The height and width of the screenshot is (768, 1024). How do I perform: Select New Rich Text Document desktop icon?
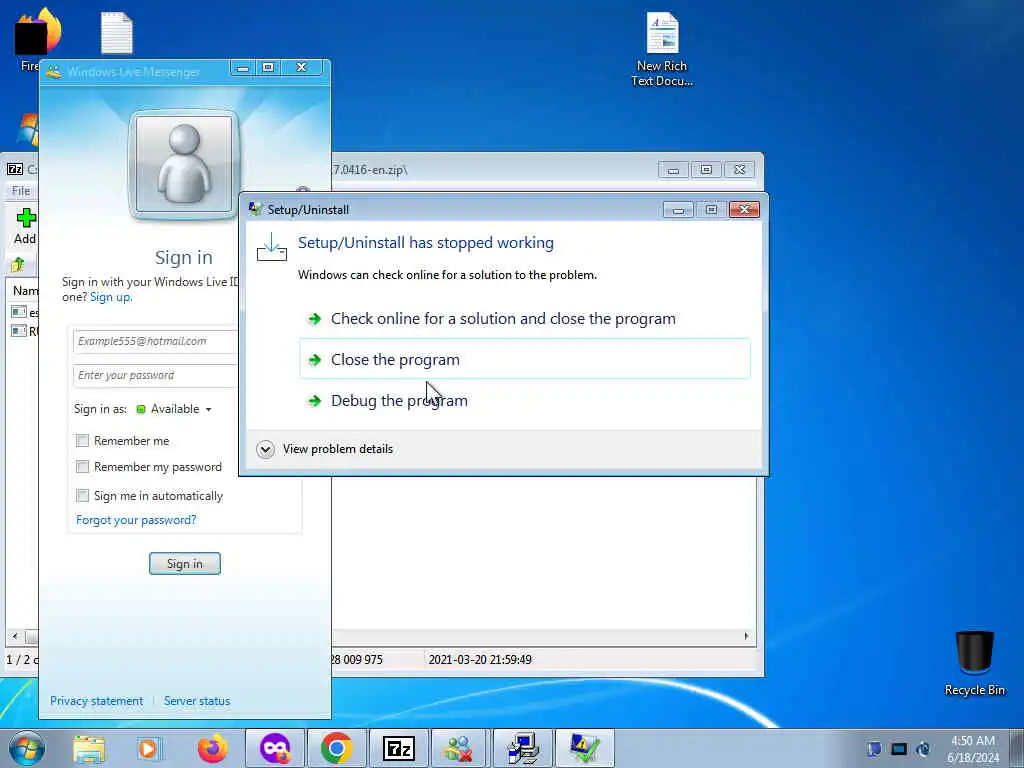[x=662, y=50]
